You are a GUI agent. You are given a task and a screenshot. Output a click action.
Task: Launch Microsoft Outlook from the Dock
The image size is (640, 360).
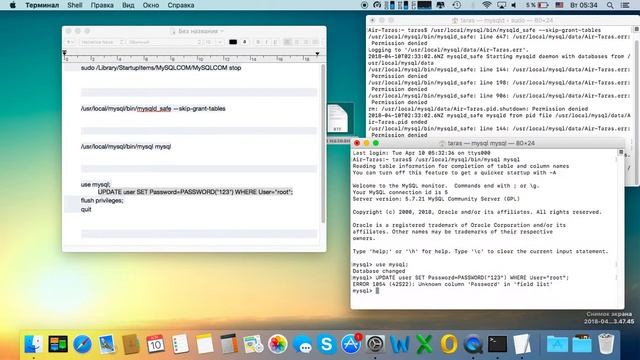coord(449,344)
